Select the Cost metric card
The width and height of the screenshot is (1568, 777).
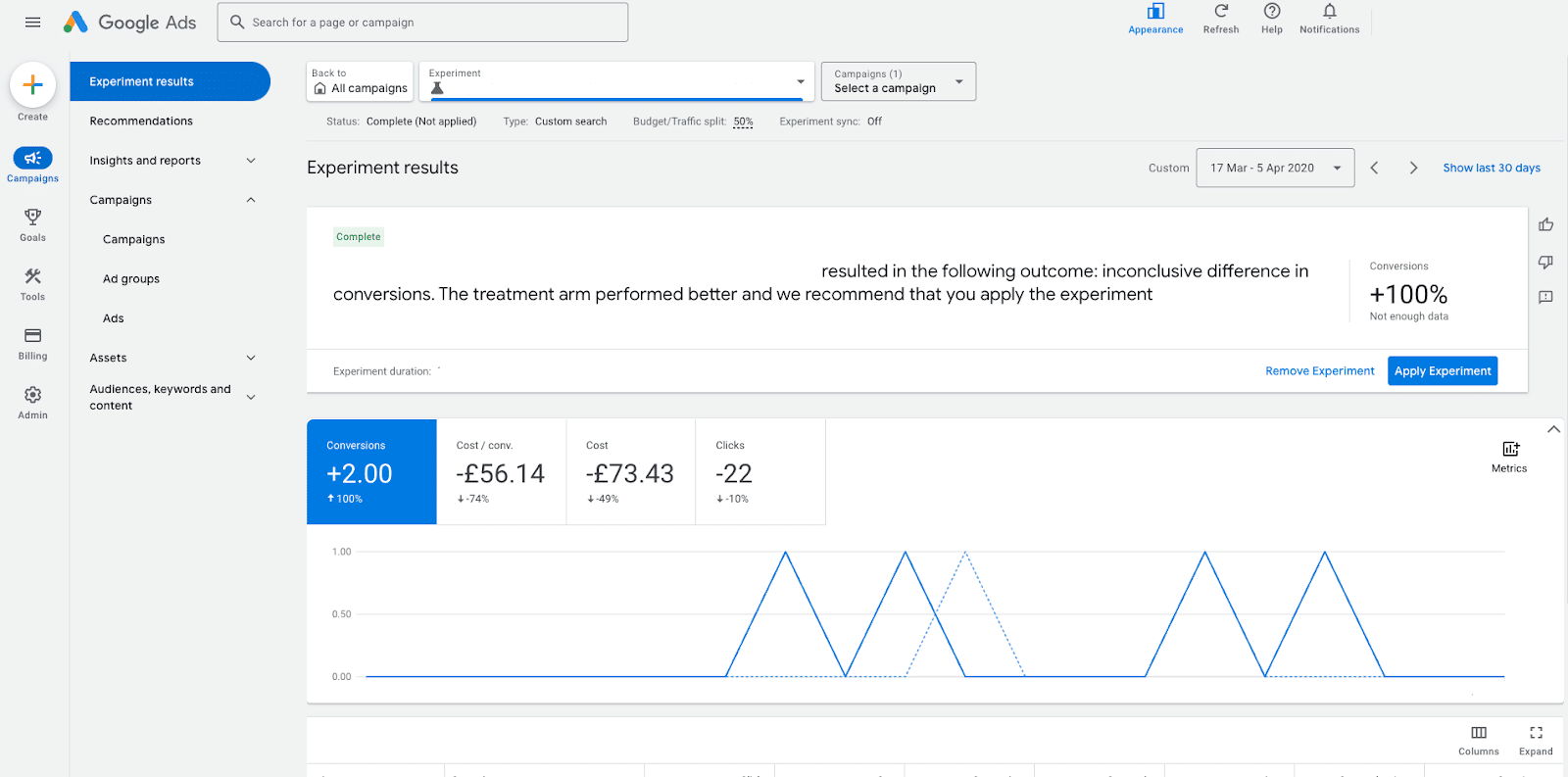631,472
